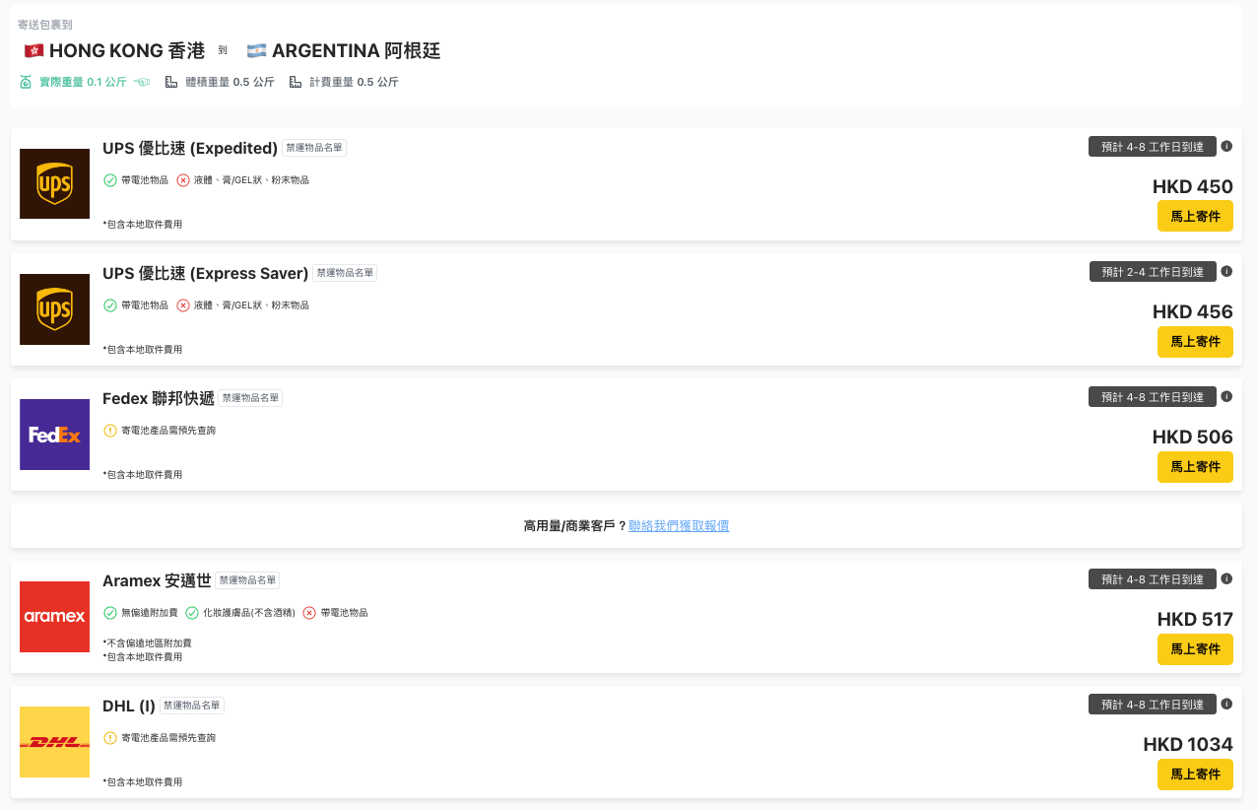Open 禁運物品名單 tag for UPS Express Saver
Screen dimensions: 1257x810
click(x=345, y=273)
